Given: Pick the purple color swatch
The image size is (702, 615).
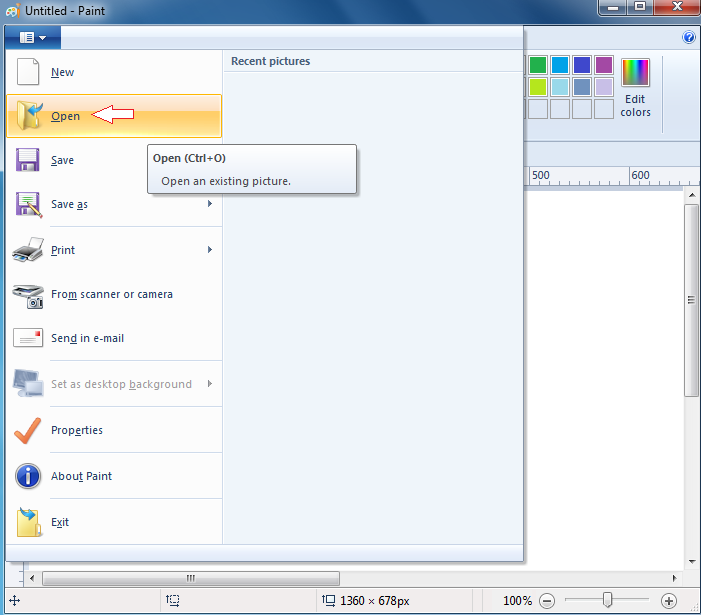Looking at the screenshot, I should coord(604,65).
